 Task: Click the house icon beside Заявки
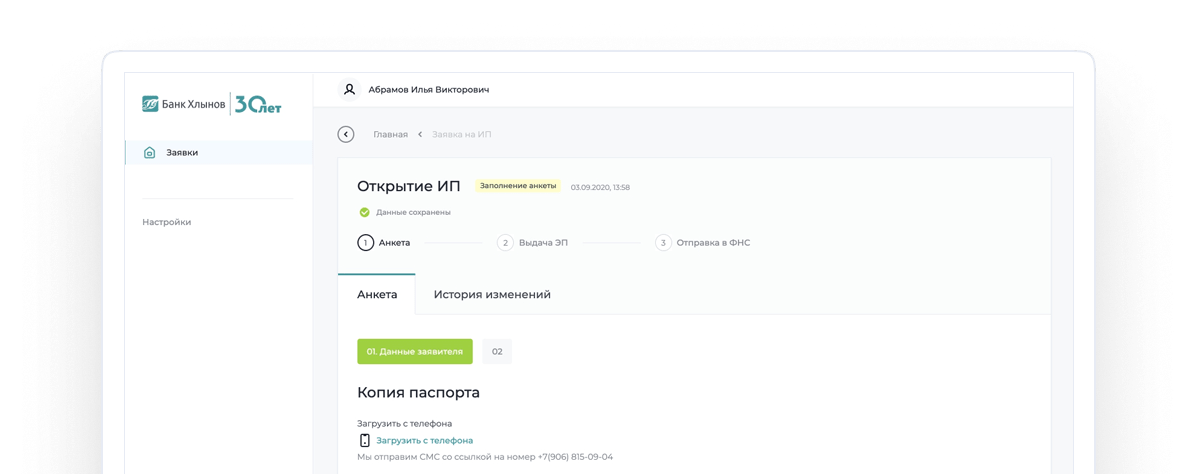click(150, 153)
